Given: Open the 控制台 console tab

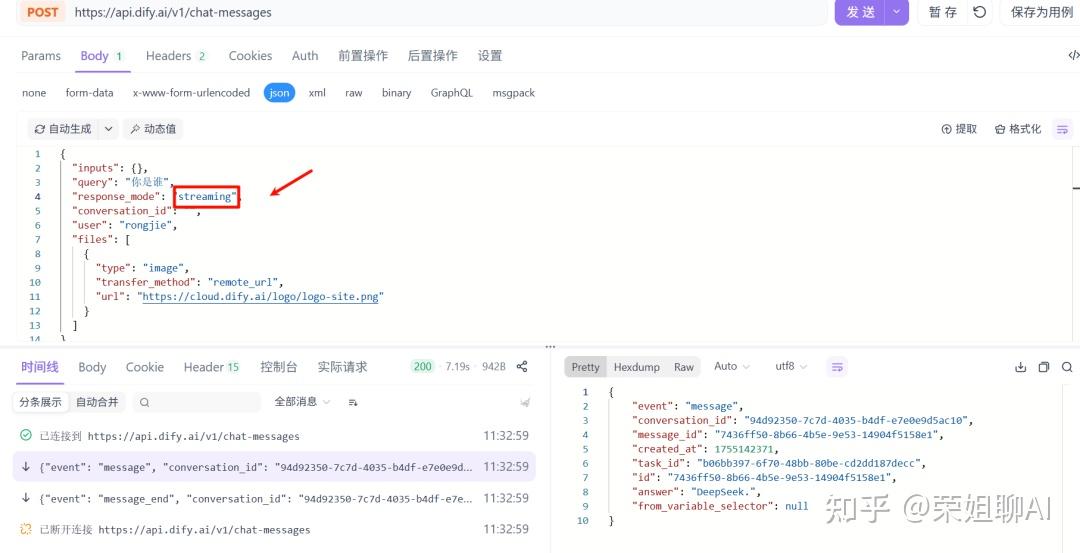Looking at the screenshot, I should coord(278,367).
